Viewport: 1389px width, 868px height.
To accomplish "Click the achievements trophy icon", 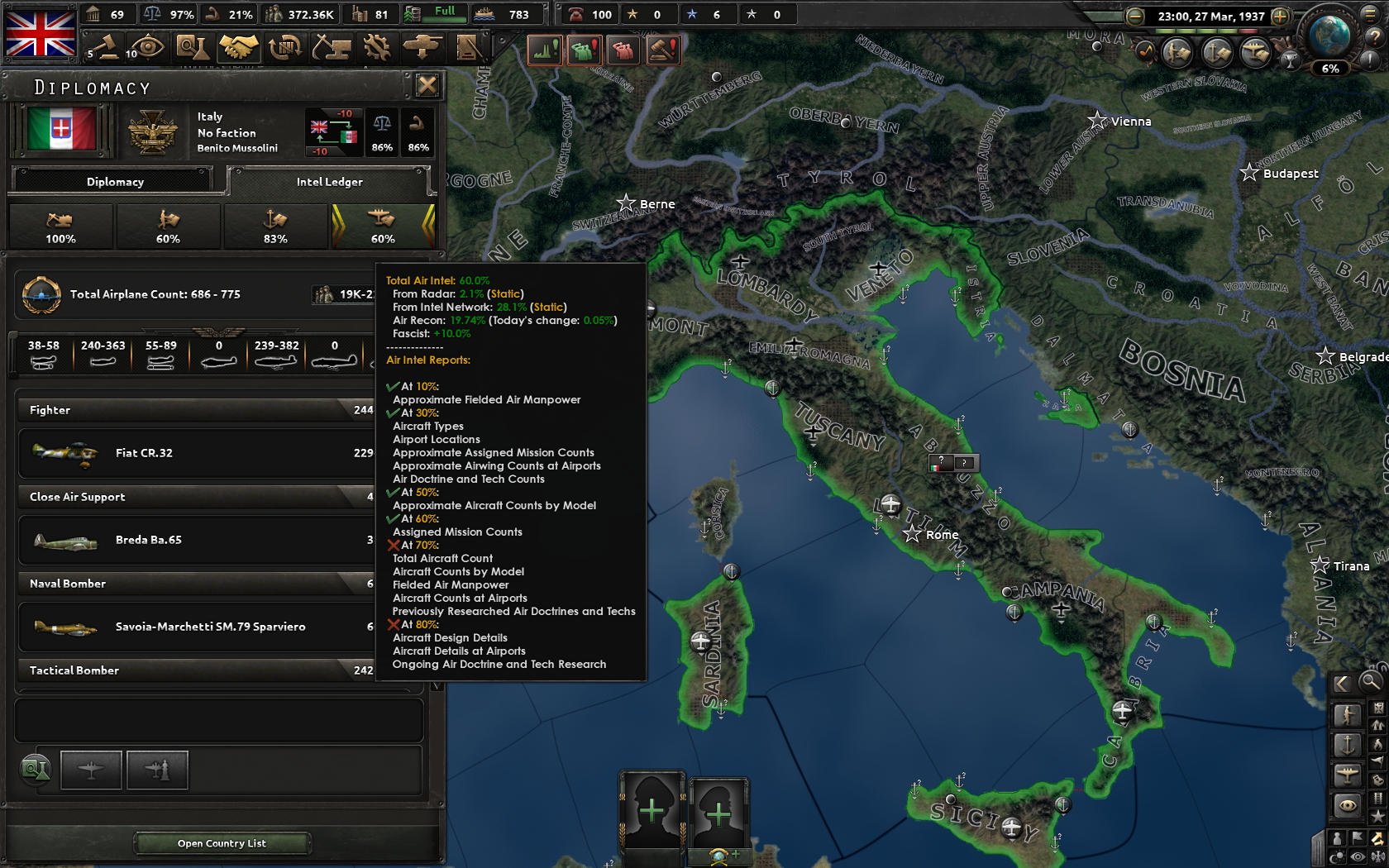I will 1290,59.
